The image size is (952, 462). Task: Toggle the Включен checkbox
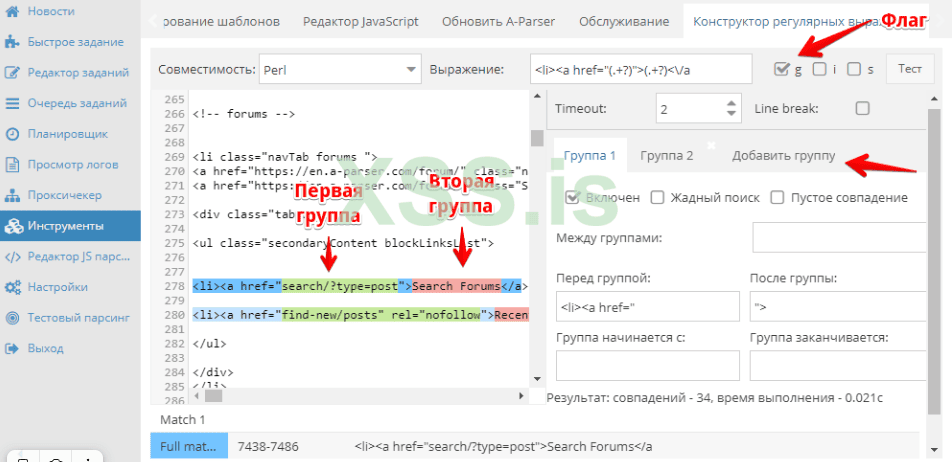pyautogui.click(x=572, y=197)
